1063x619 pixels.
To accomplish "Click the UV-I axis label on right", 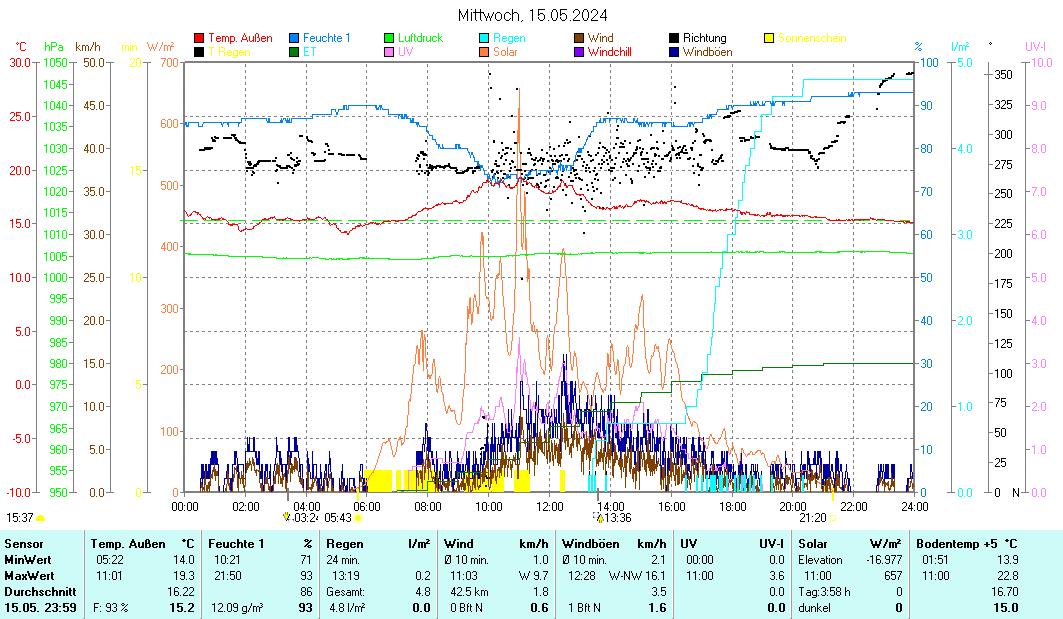I will pos(1035,47).
